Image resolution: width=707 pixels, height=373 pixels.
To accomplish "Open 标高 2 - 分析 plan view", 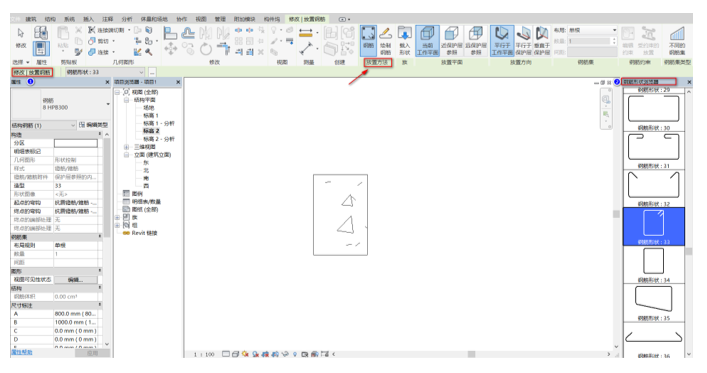I will [159, 139].
